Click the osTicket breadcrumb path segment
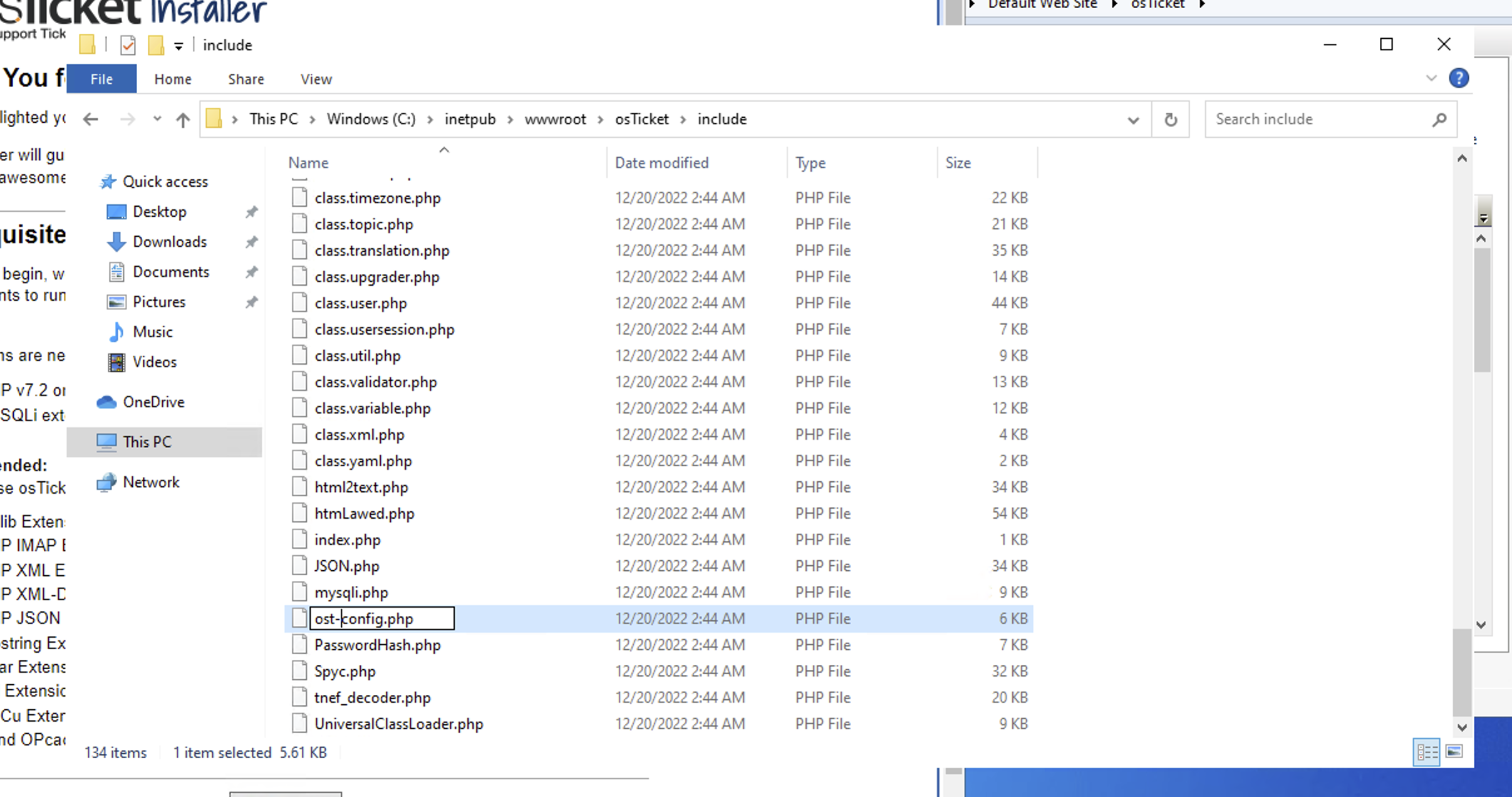 pos(641,118)
